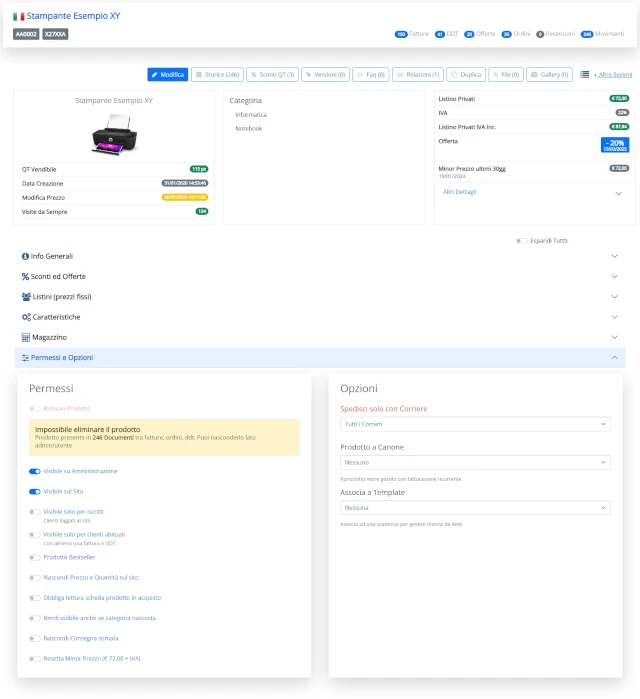
Task: Open Prodotto a Canone dropdown
Action: click(475, 462)
